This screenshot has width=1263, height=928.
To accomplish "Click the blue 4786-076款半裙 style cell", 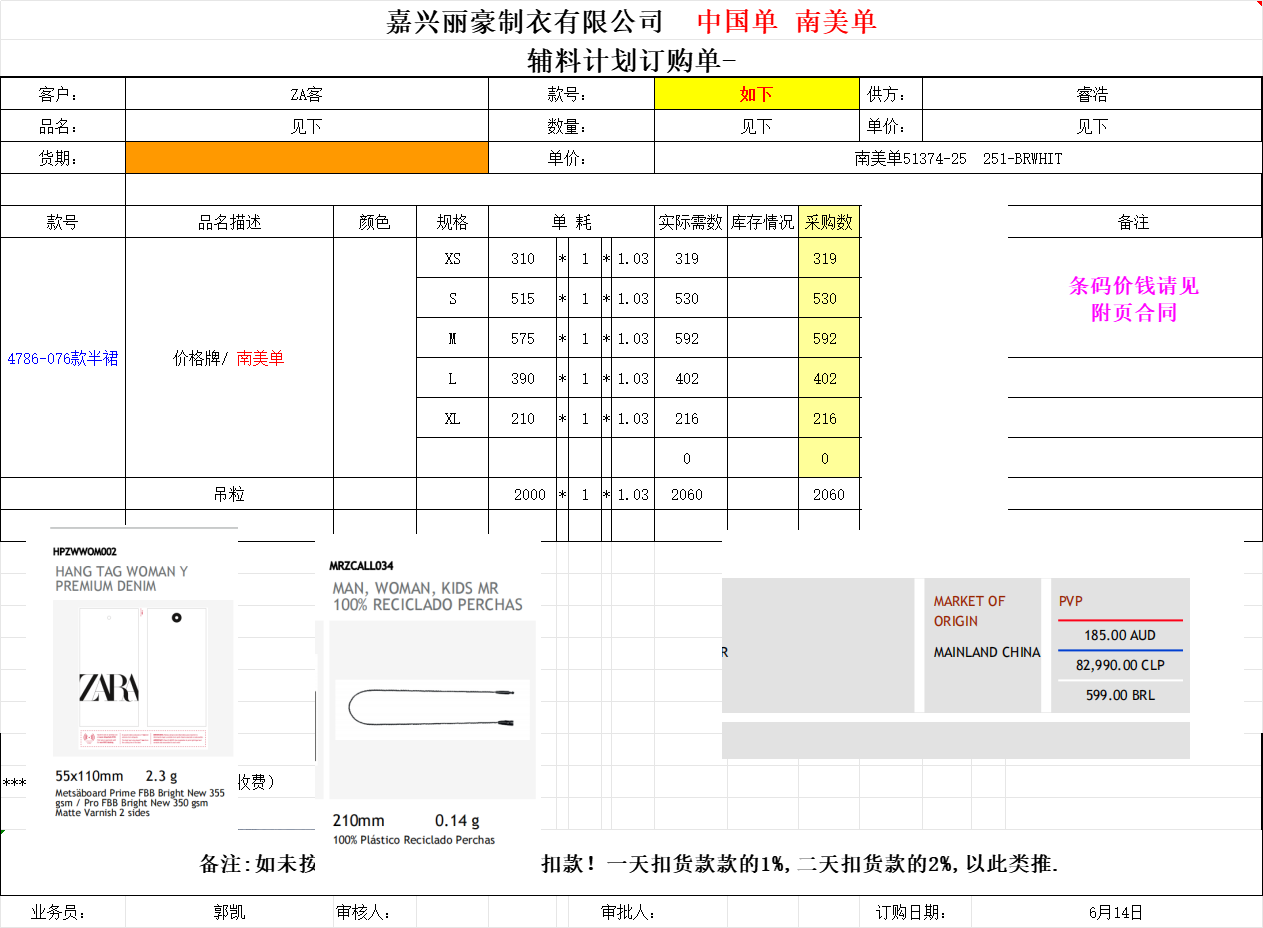I will (63, 358).
